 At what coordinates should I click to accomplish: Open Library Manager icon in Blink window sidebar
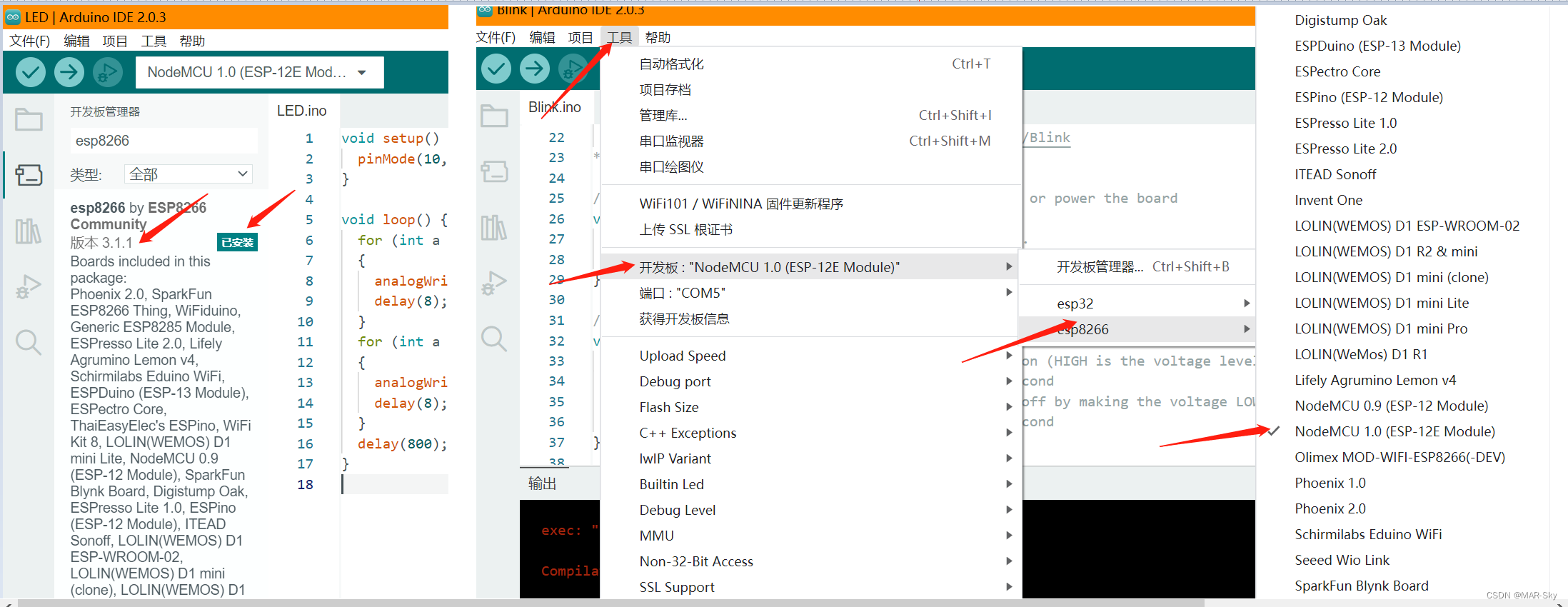click(494, 227)
